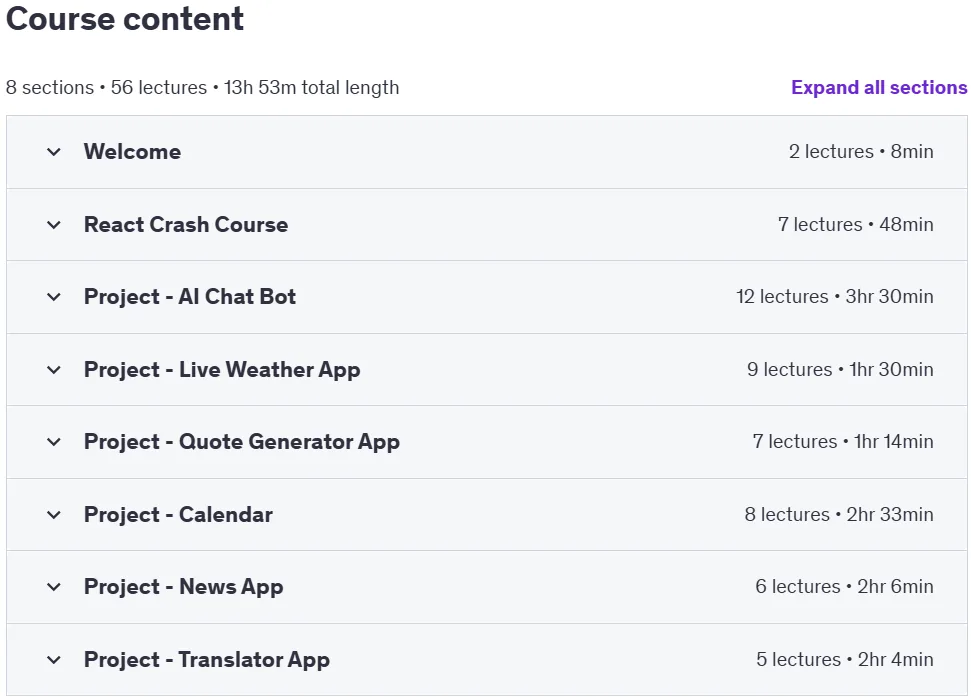
Task: Click chevron beside Project - Calendar
Action: pyautogui.click(x=54, y=515)
